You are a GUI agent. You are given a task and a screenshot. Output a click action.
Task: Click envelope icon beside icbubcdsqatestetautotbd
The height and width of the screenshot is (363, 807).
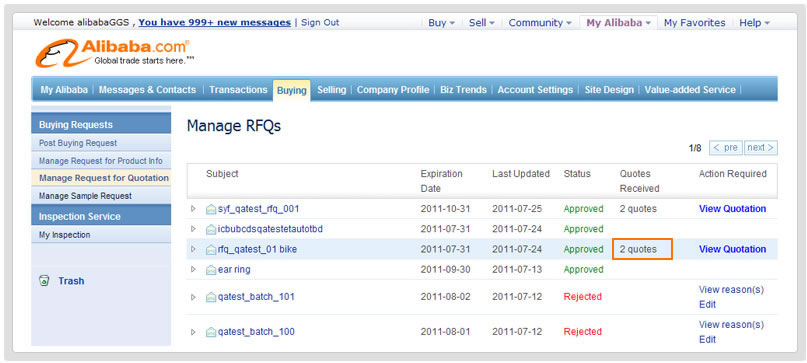tap(211, 229)
